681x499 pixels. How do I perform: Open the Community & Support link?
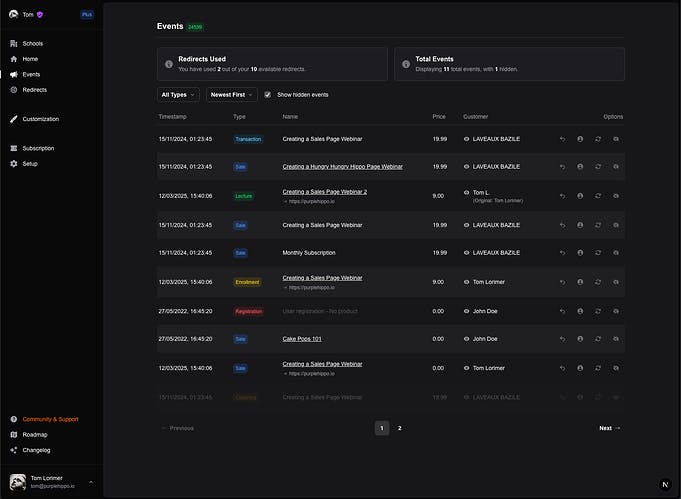pos(44,419)
